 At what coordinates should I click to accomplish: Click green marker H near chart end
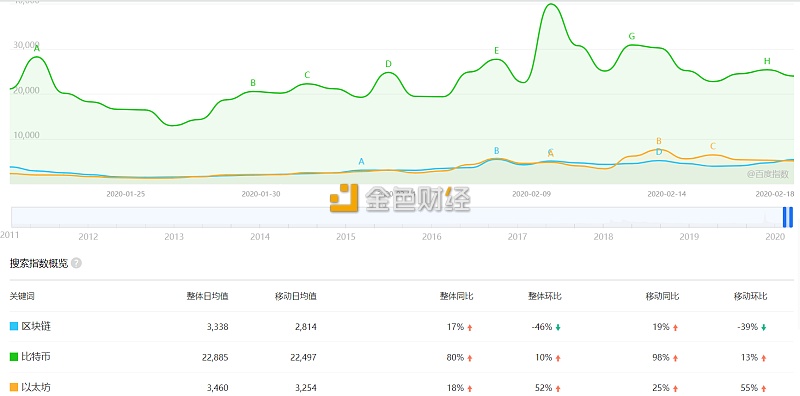[x=767, y=61]
